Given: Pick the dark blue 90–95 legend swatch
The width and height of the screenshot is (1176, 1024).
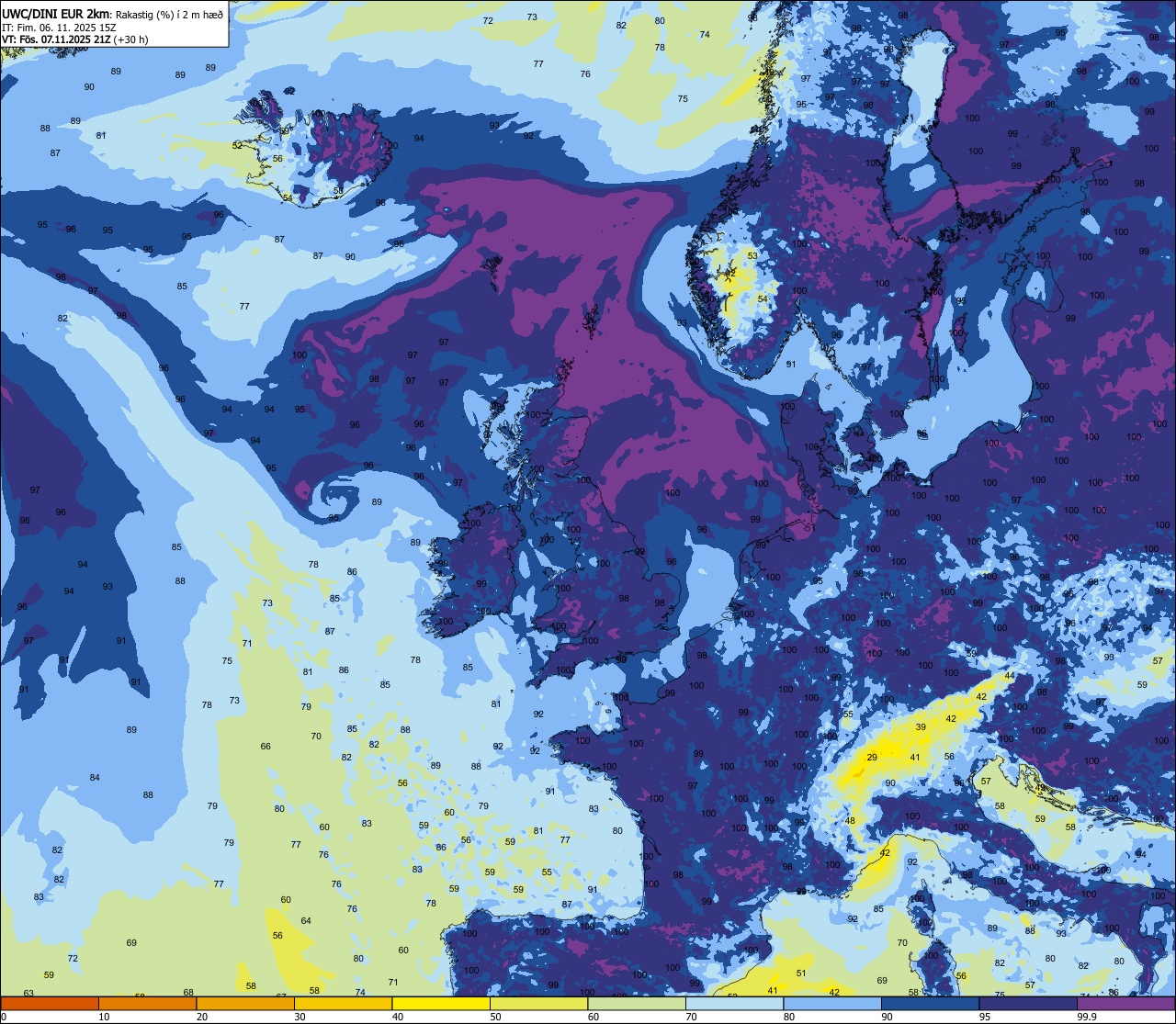Looking at the screenshot, I should [930, 1003].
